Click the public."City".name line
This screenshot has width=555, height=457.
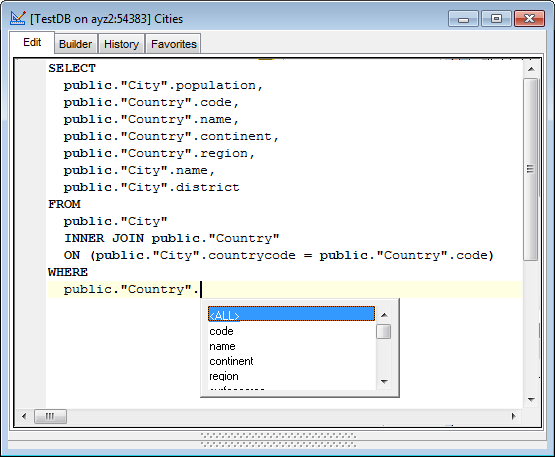point(139,170)
